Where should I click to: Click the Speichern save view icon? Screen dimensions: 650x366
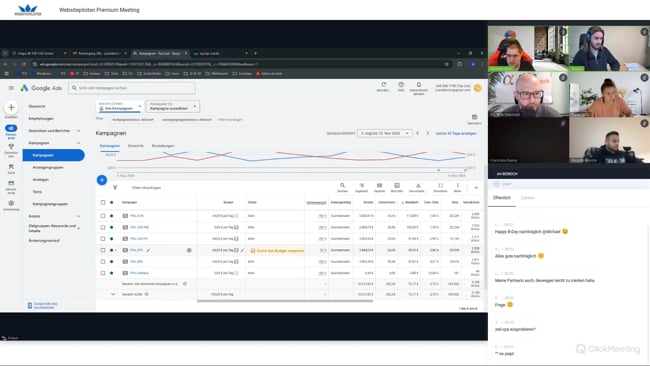click(475, 117)
